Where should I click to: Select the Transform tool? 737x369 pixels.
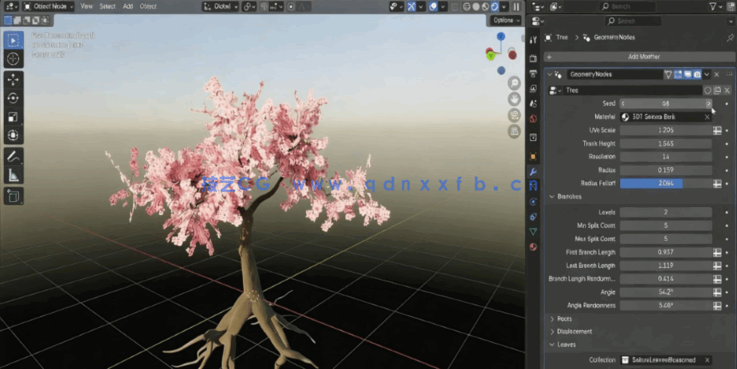click(x=14, y=136)
